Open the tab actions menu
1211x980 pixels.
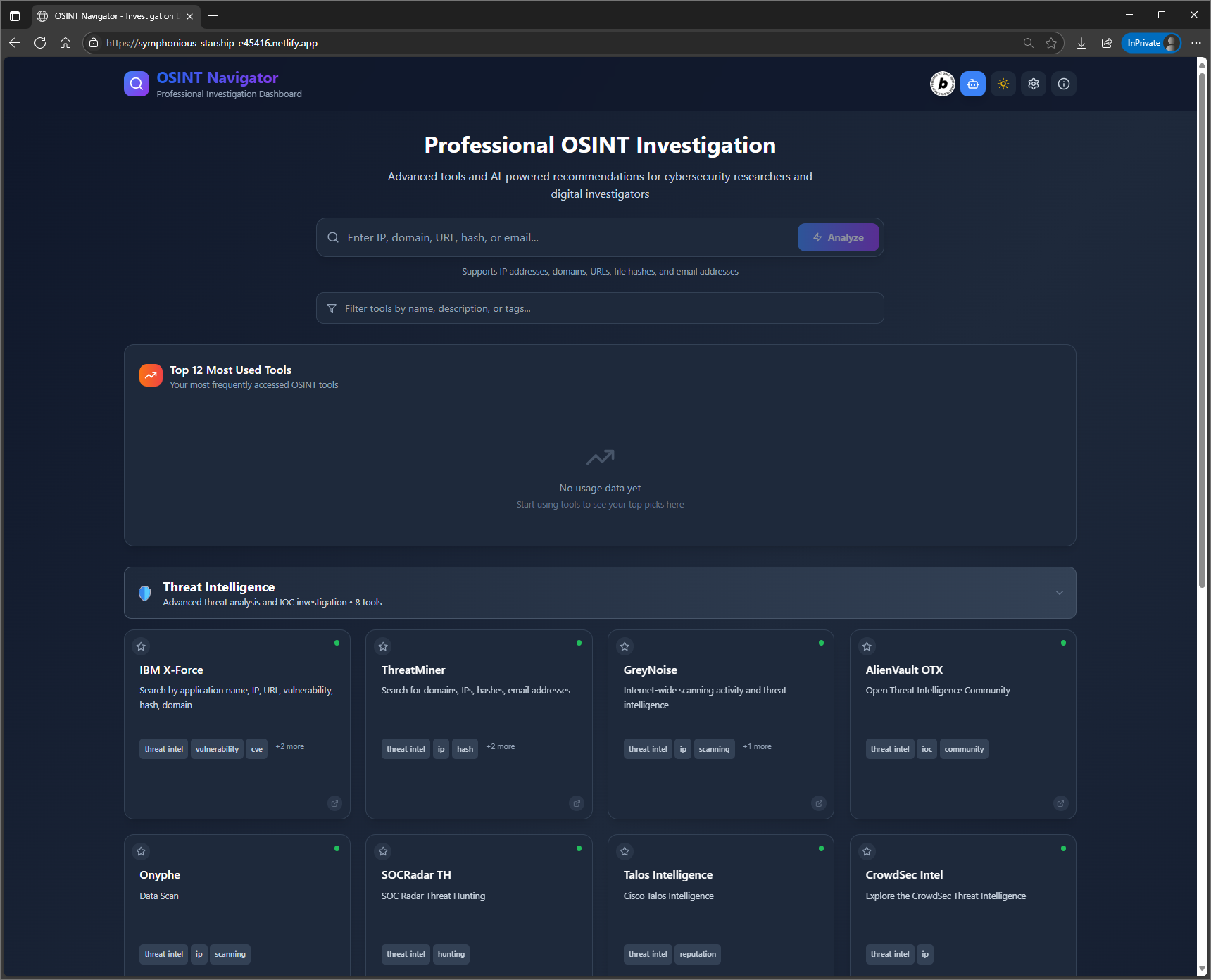(x=15, y=16)
